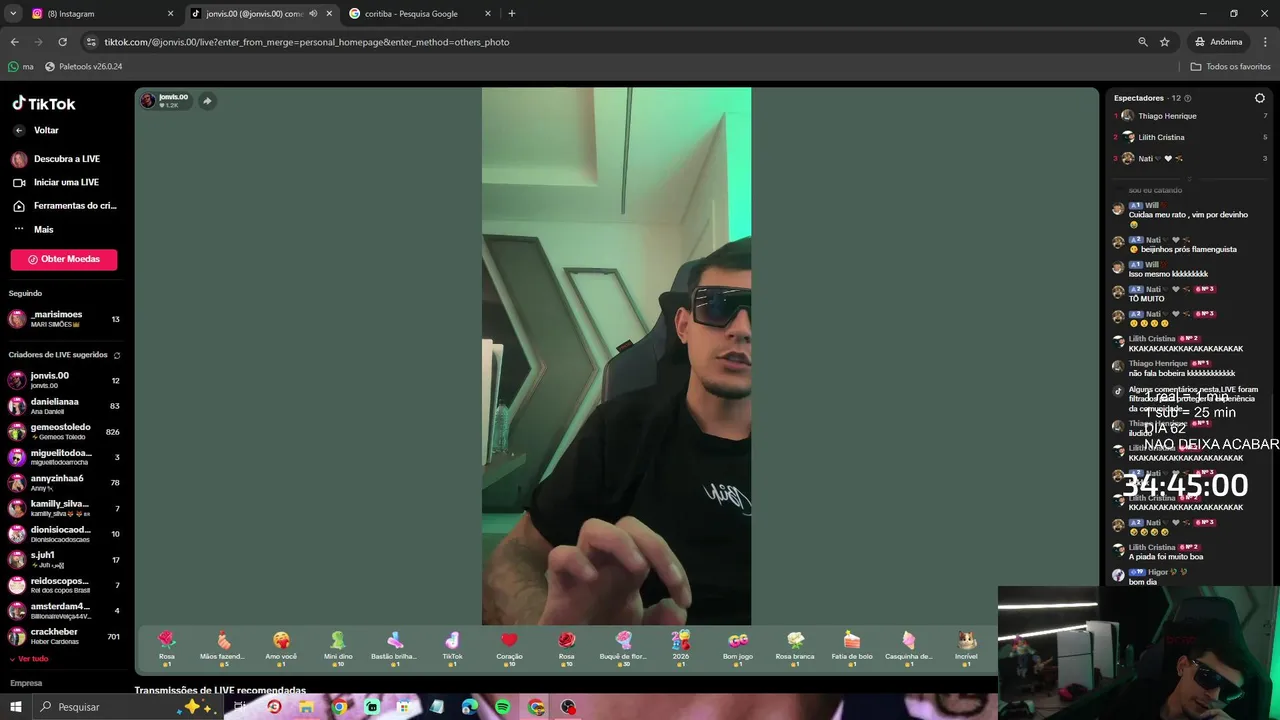Send the Buquê de flores gift
Screen dimensions: 1280x720
tap(623, 648)
